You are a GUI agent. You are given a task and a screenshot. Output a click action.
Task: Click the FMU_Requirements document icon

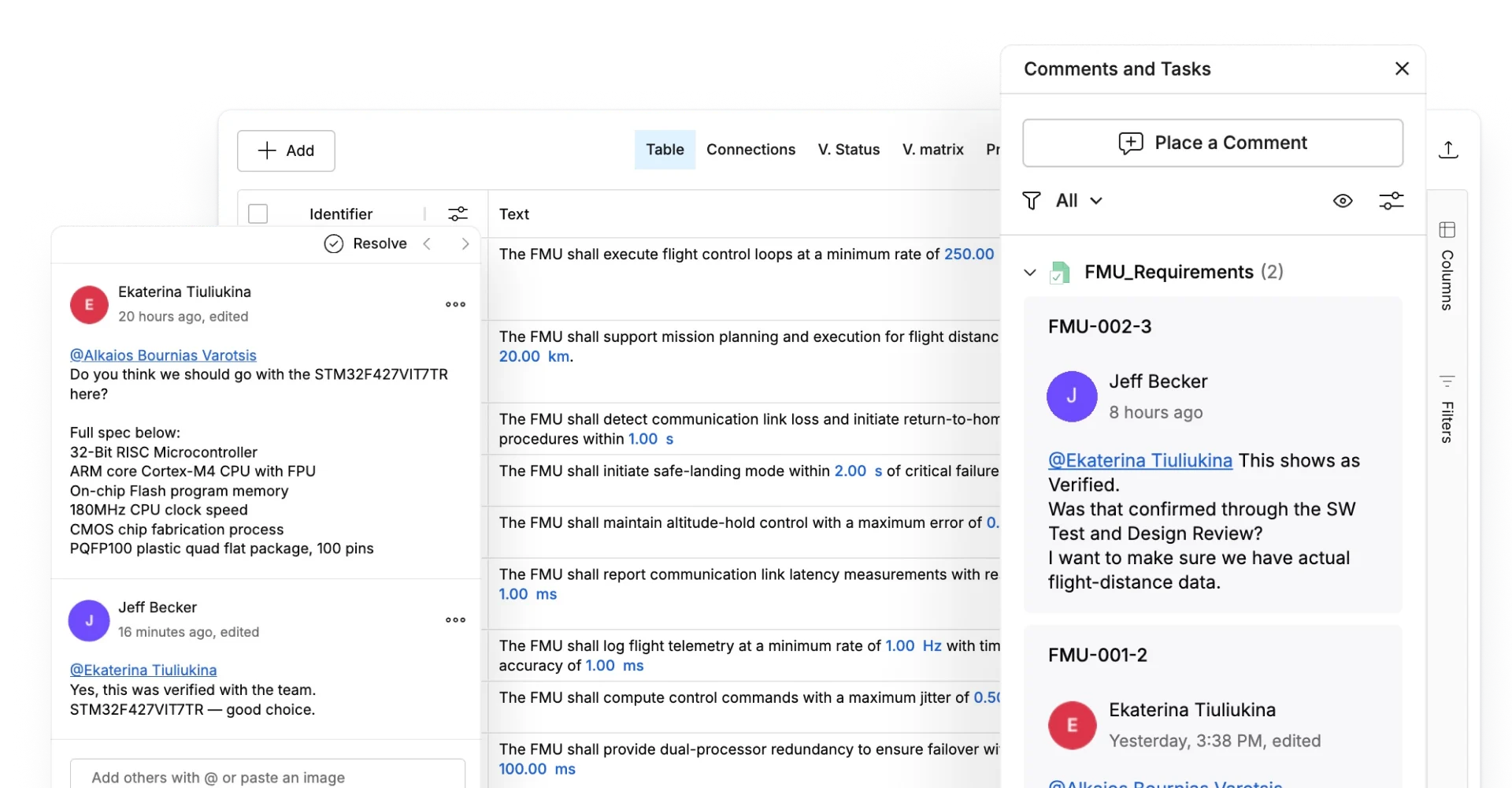(1060, 273)
